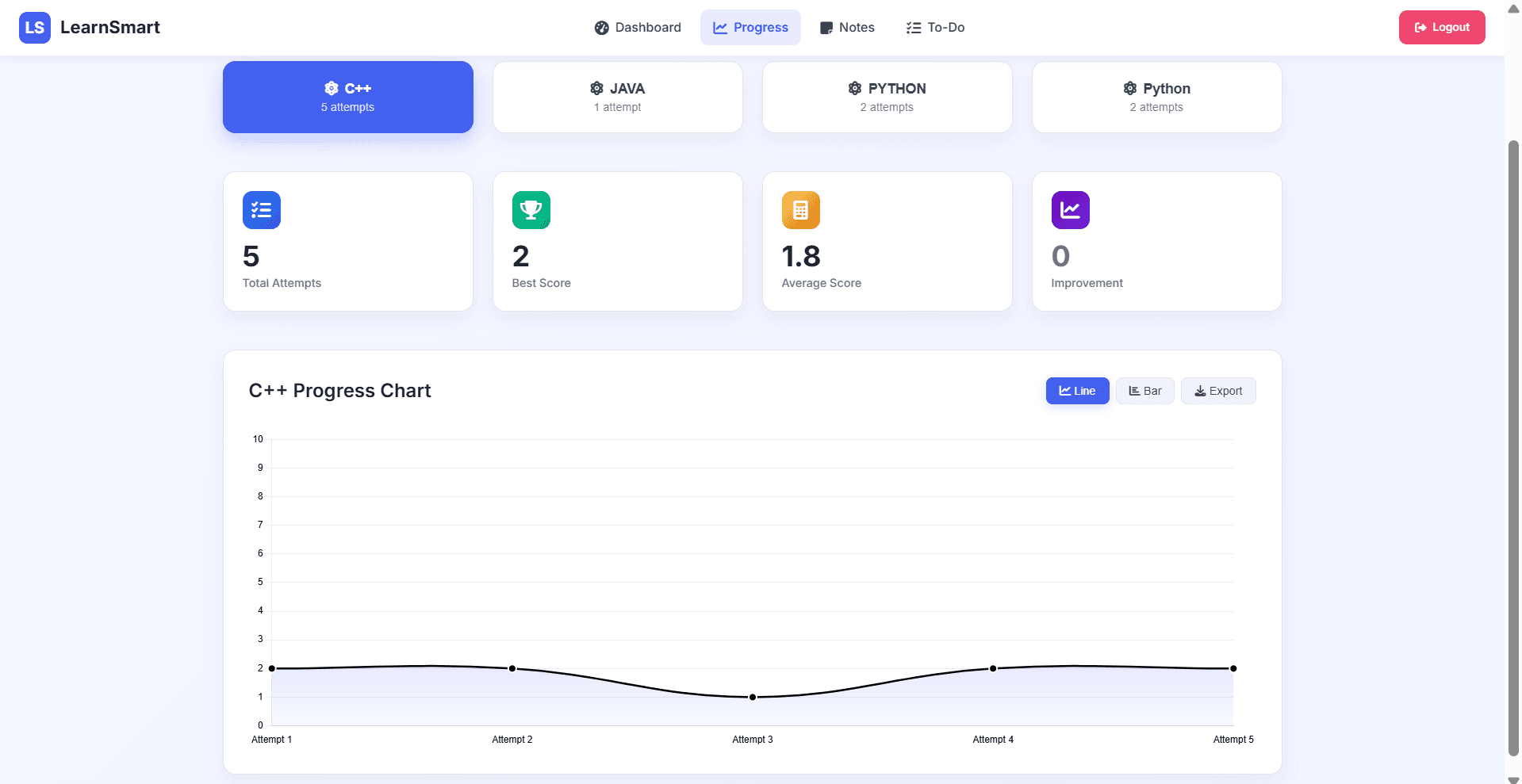Click the gear icon on JAVA card
Image resolution: width=1522 pixels, height=784 pixels.
(x=596, y=88)
